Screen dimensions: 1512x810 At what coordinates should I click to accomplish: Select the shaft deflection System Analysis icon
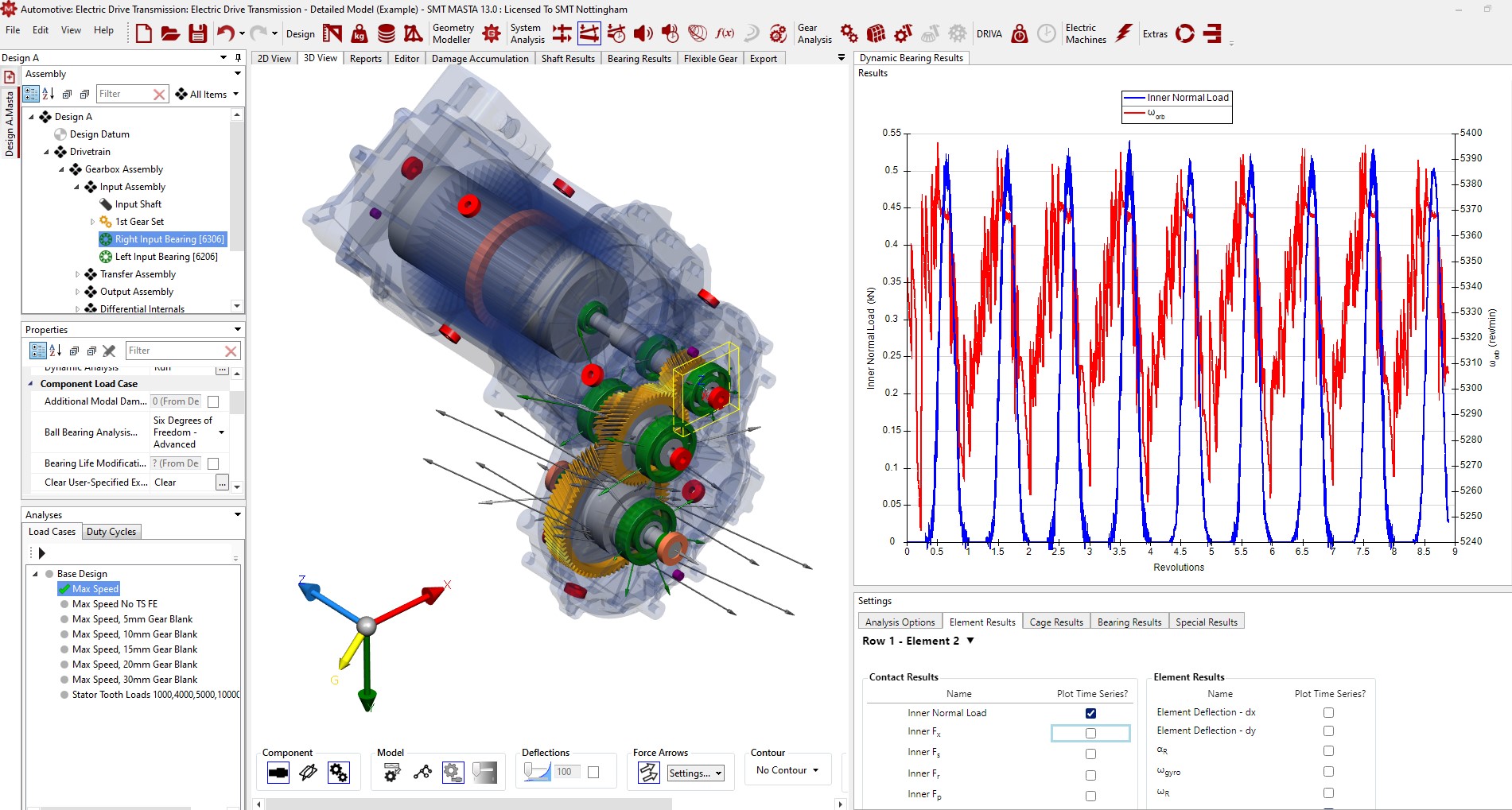[589, 33]
